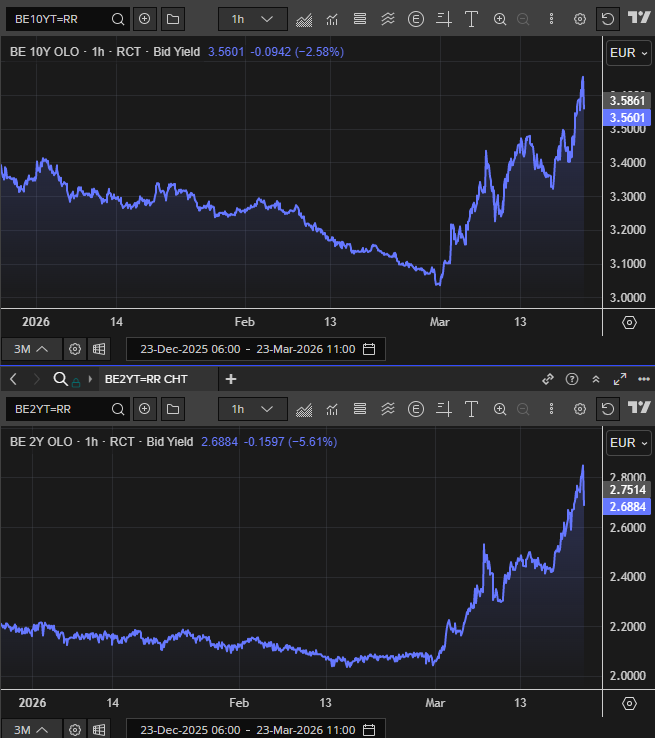Open range settings gear below bottom chart
Viewport: 655px width, 738px height.
[x=75, y=730]
